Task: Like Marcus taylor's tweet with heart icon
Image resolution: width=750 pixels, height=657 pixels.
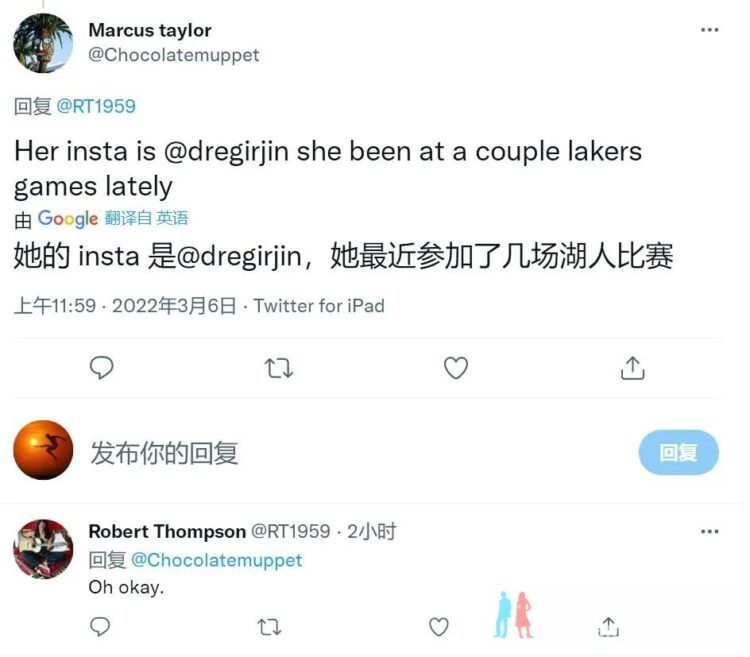Action: (456, 368)
